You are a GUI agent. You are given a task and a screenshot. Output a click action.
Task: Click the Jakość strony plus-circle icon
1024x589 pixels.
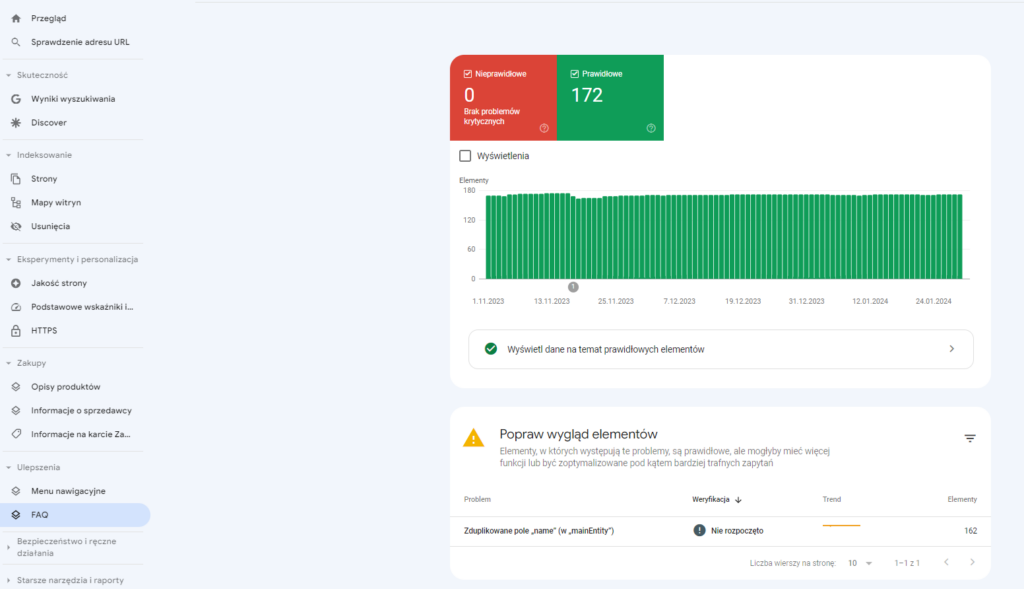pos(16,283)
